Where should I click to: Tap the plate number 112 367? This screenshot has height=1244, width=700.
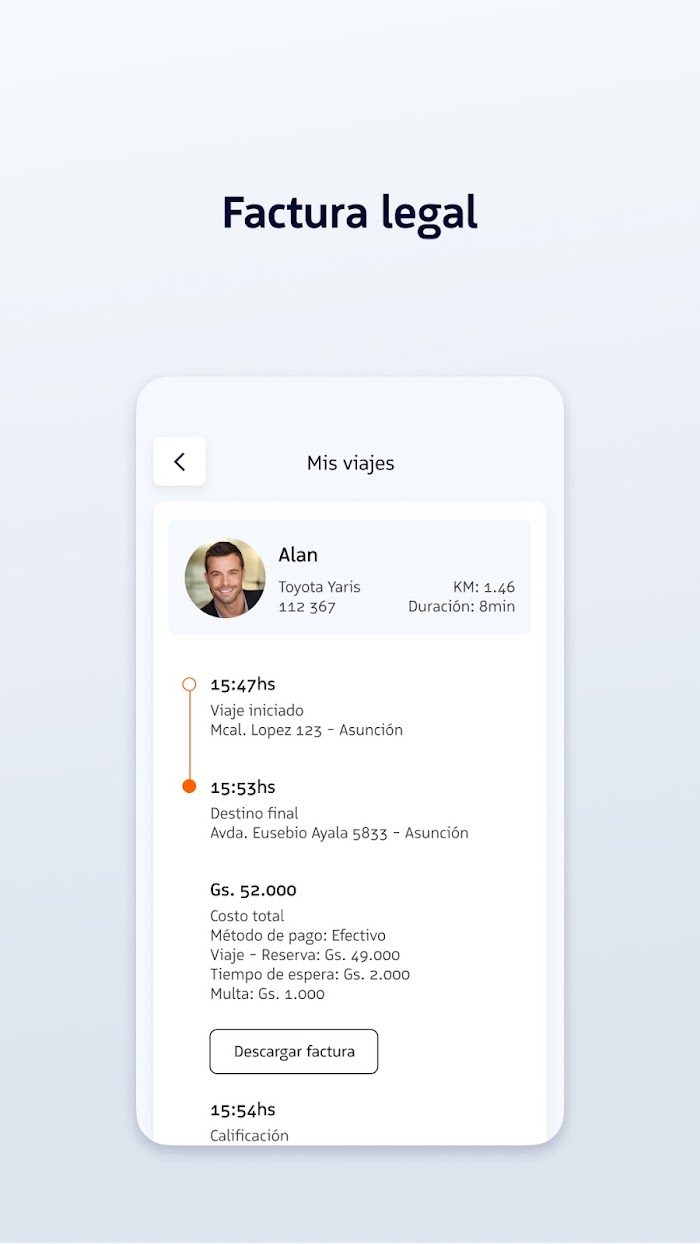307,607
